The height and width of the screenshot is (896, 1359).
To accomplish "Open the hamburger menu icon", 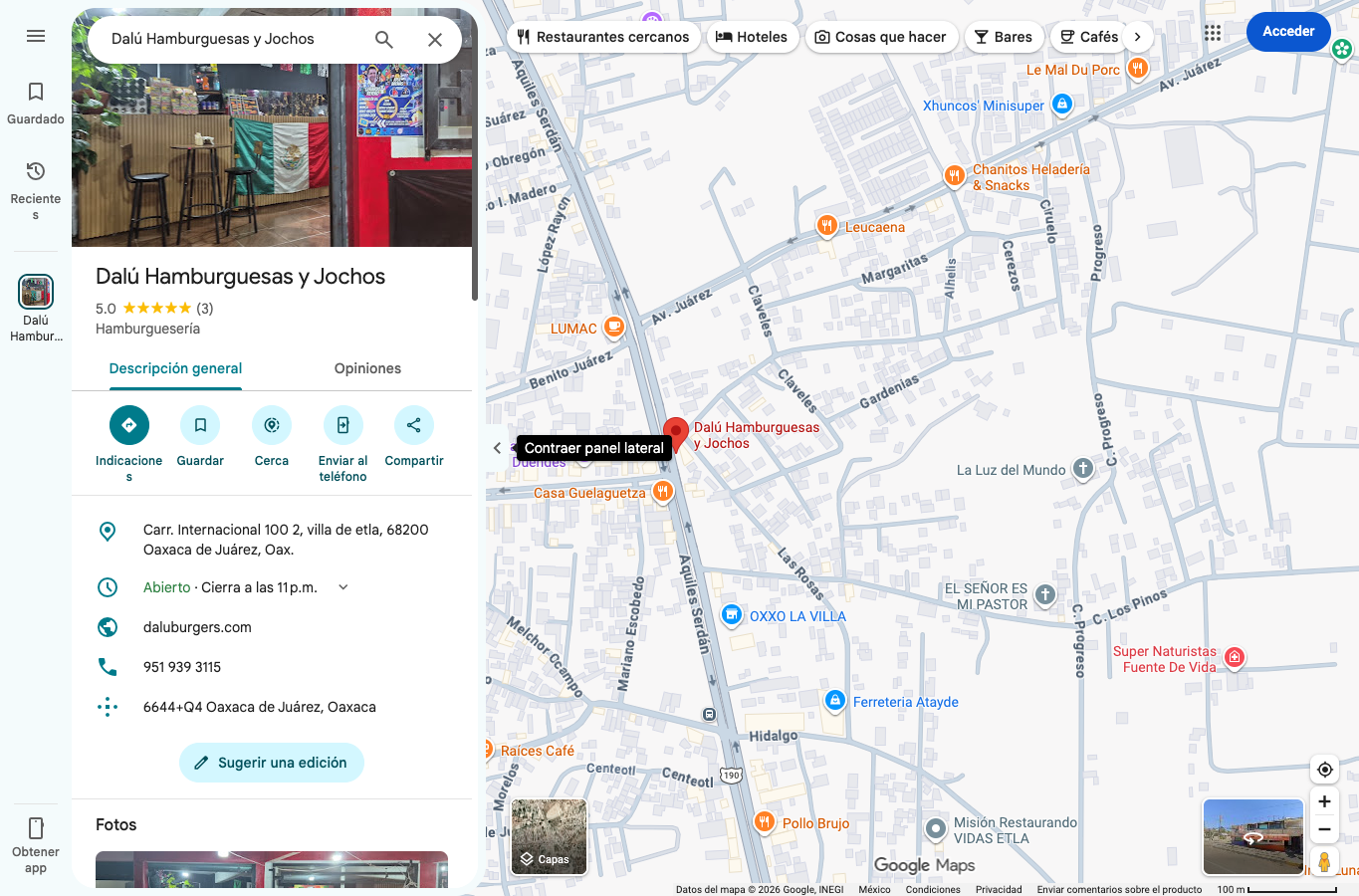I will click(x=36, y=36).
